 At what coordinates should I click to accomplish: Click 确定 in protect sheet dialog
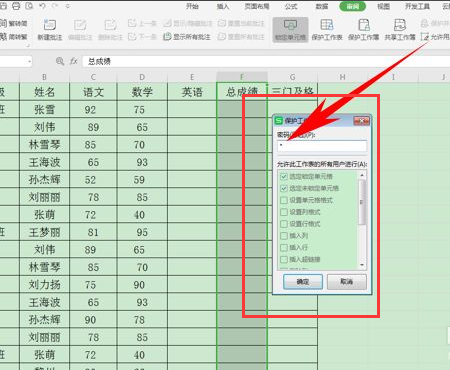[x=303, y=282]
